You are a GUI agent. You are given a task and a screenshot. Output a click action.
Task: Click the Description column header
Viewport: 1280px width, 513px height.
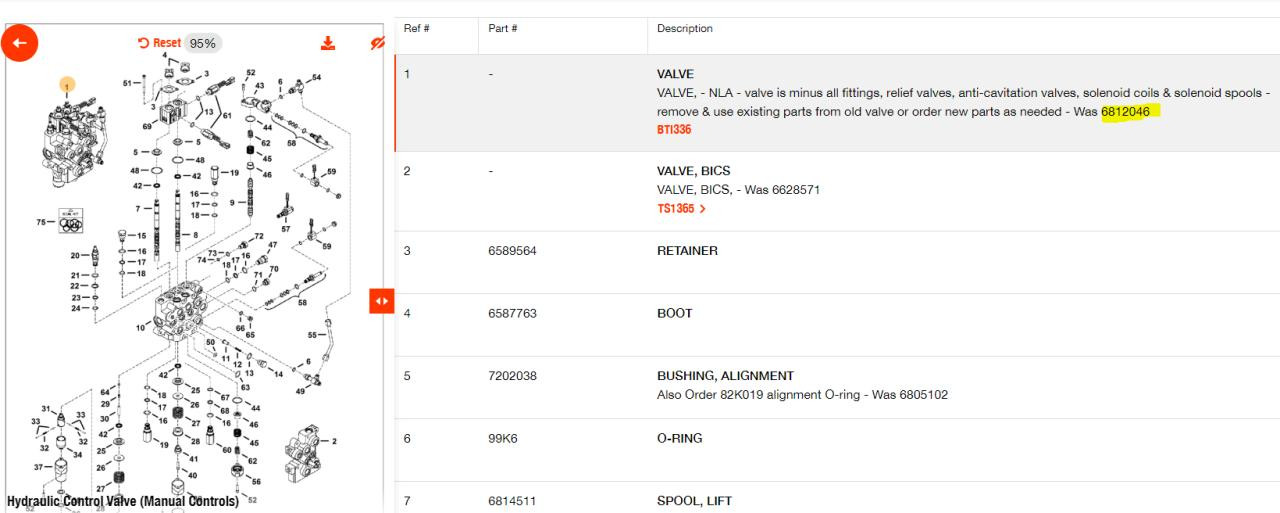[684, 28]
